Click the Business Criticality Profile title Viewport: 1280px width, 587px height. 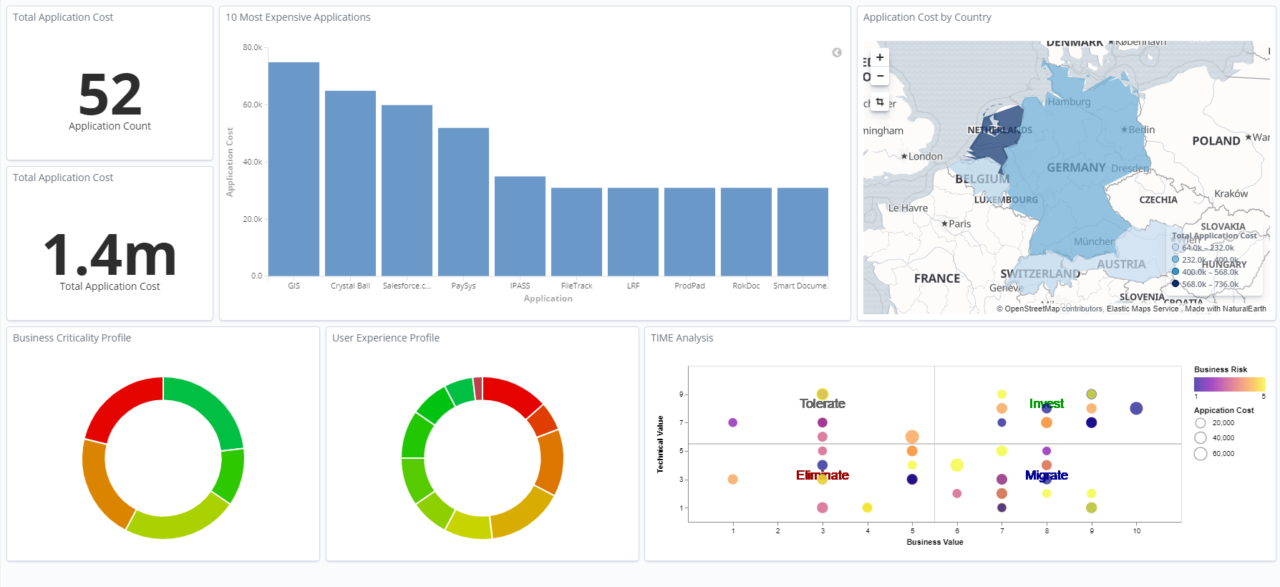tap(72, 338)
